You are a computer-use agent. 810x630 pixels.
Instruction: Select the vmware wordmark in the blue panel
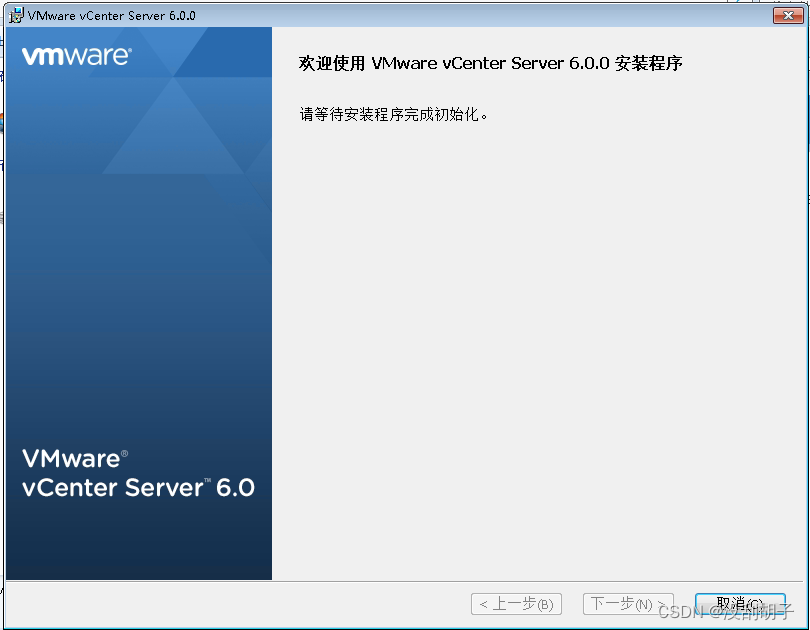pos(76,57)
